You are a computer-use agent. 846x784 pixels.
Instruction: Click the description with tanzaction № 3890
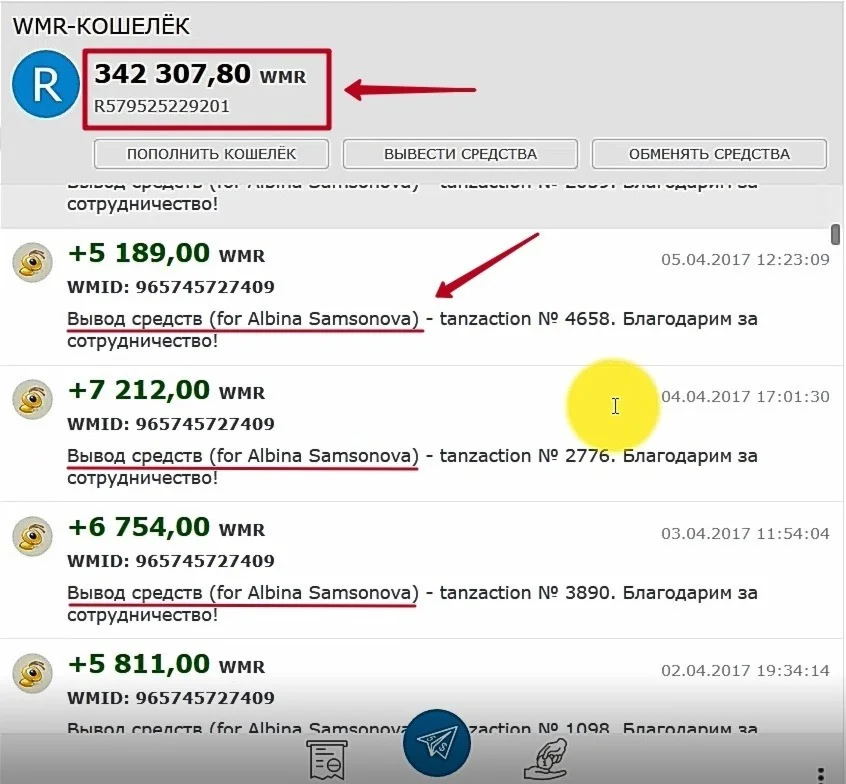tap(412, 604)
